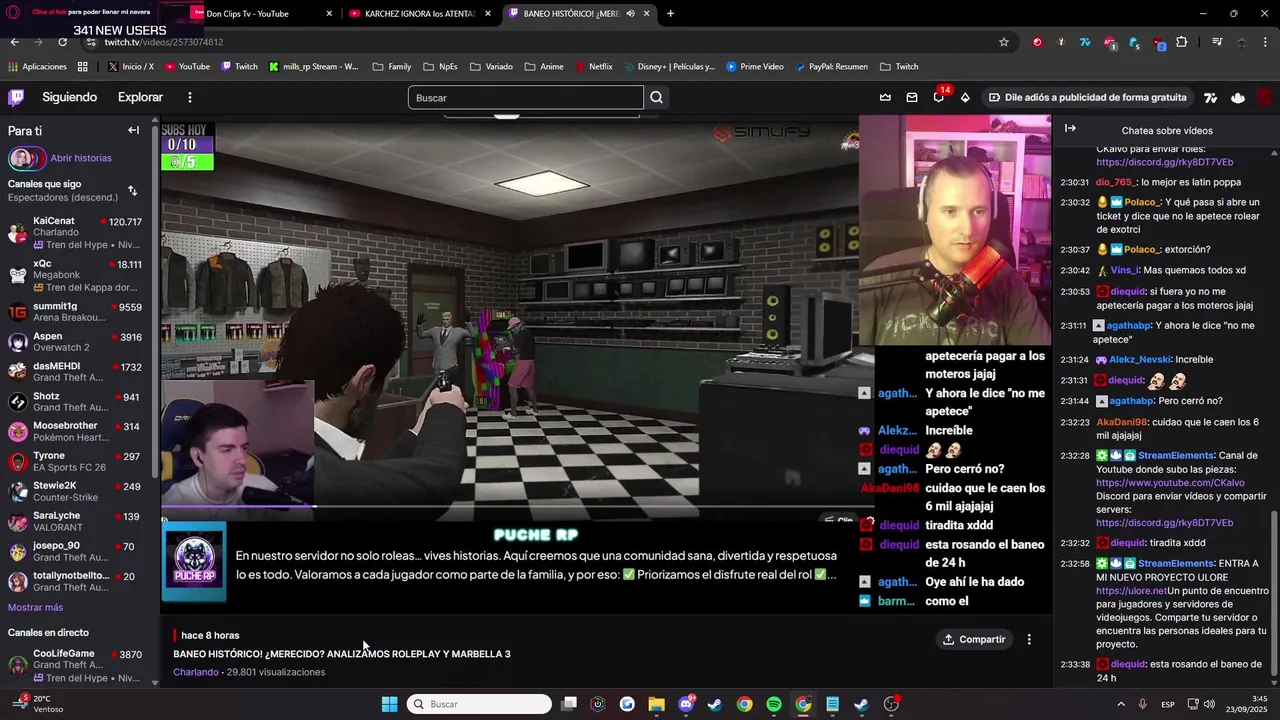Open Task View on the taskbar

(569, 704)
